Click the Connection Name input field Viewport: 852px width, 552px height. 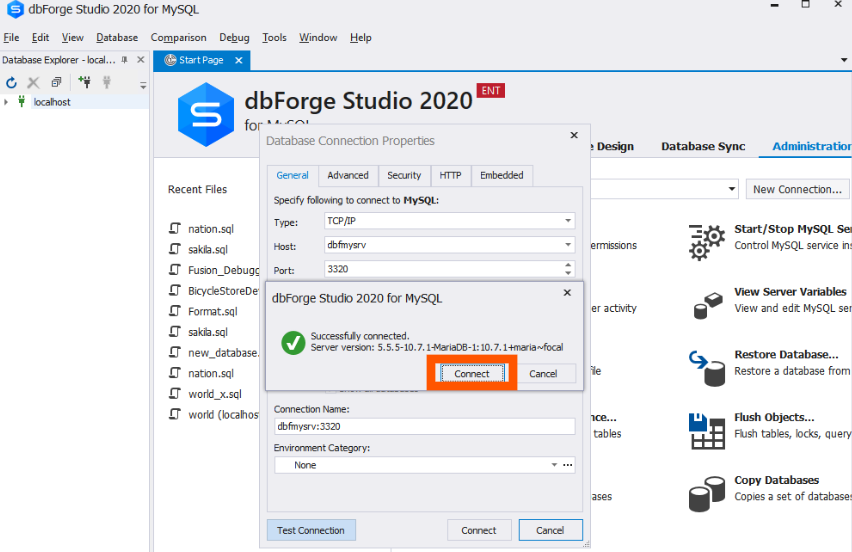424,426
